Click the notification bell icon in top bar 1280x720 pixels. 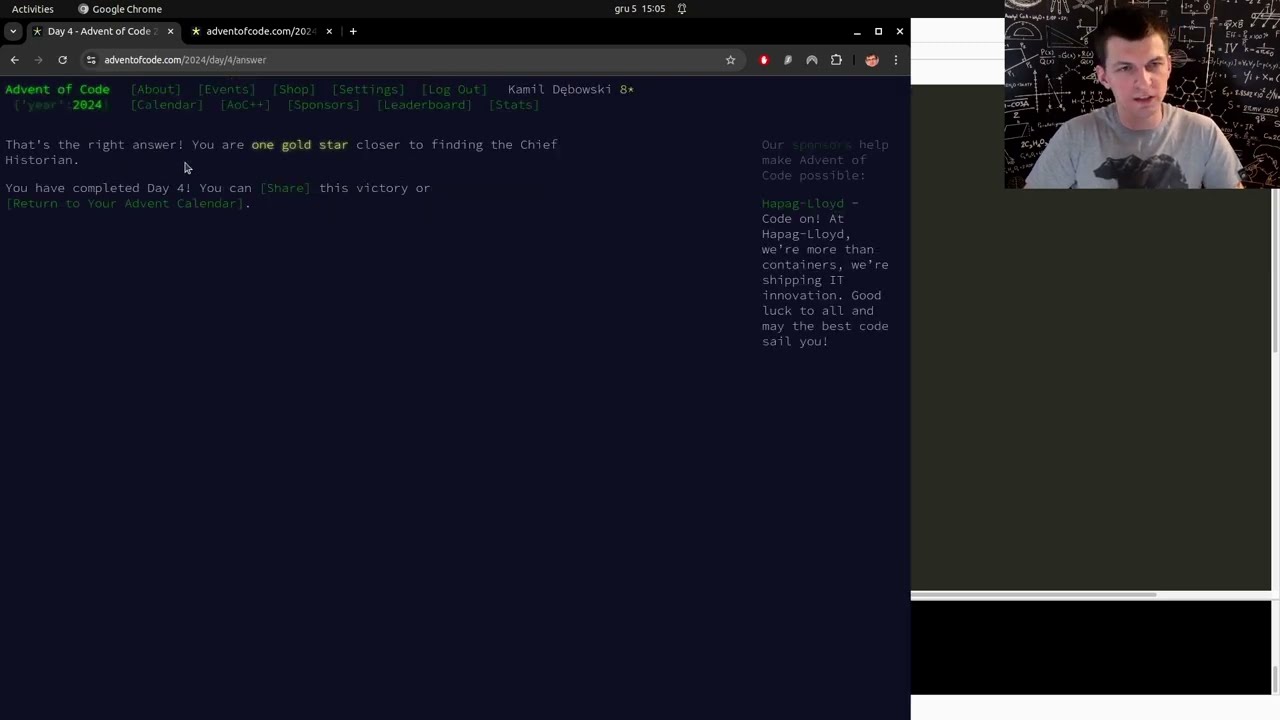(682, 9)
